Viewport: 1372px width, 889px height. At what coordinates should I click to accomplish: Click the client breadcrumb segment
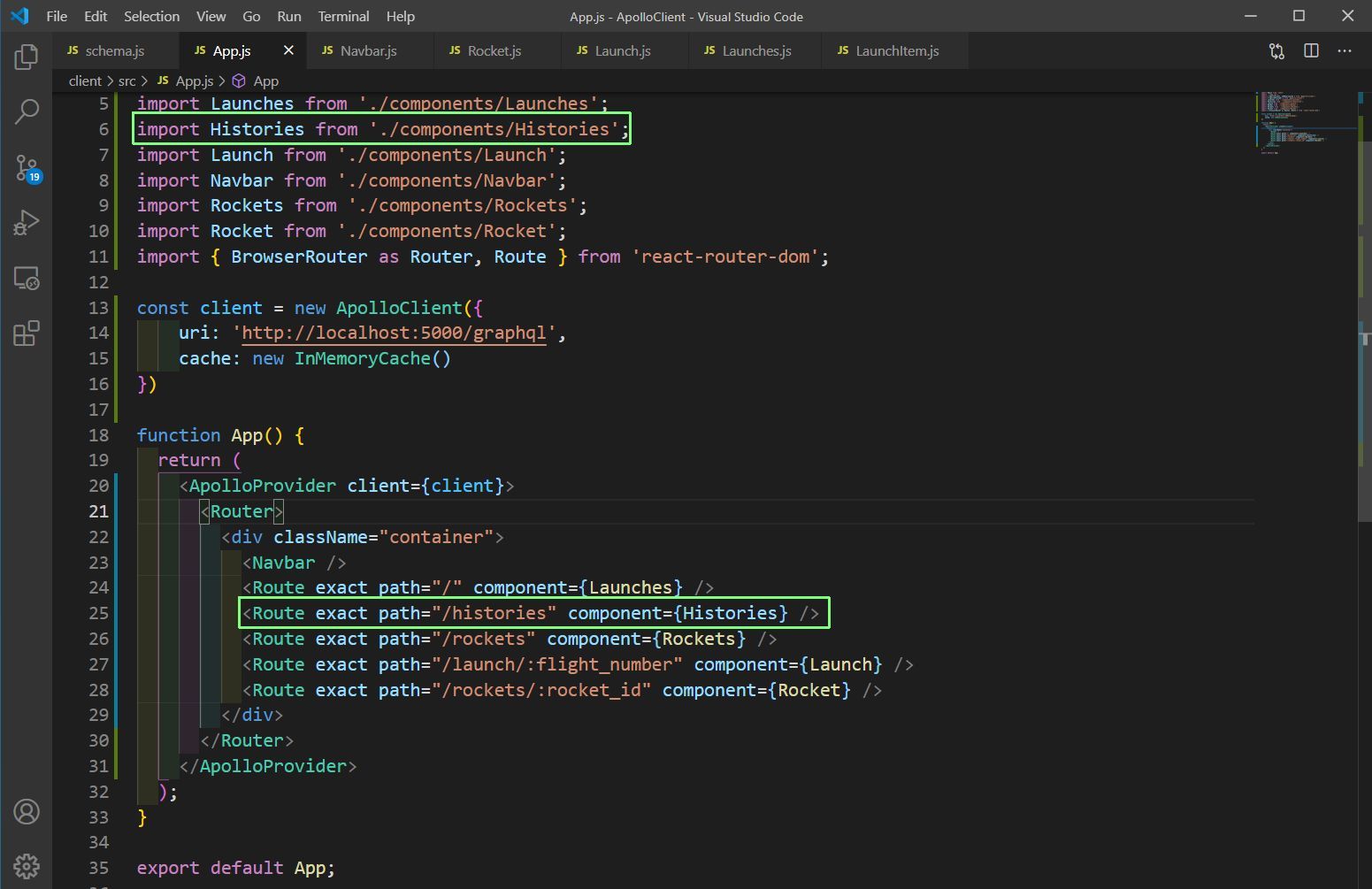[85, 80]
